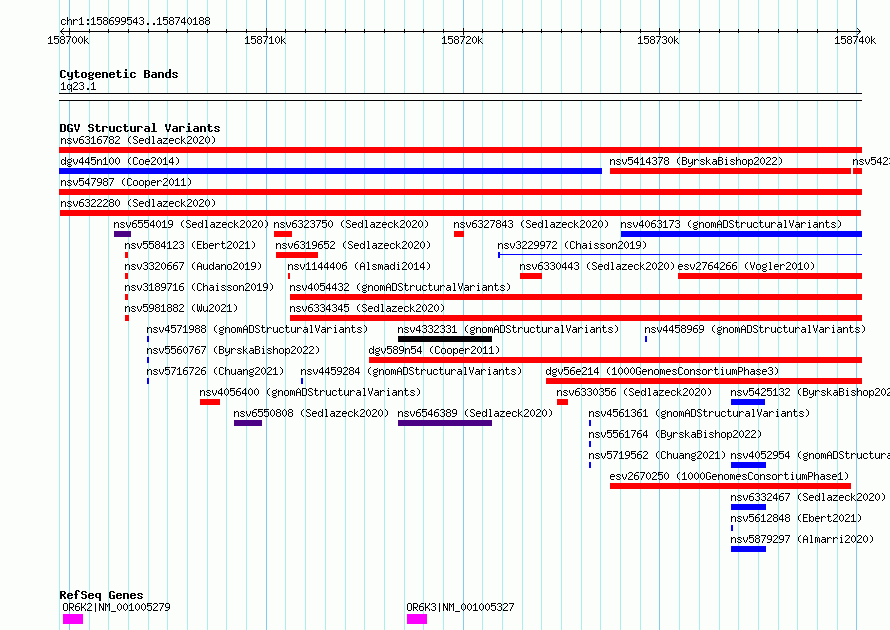Click the long red bar of nsv6334345
The image size is (890, 630).
click(576, 318)
